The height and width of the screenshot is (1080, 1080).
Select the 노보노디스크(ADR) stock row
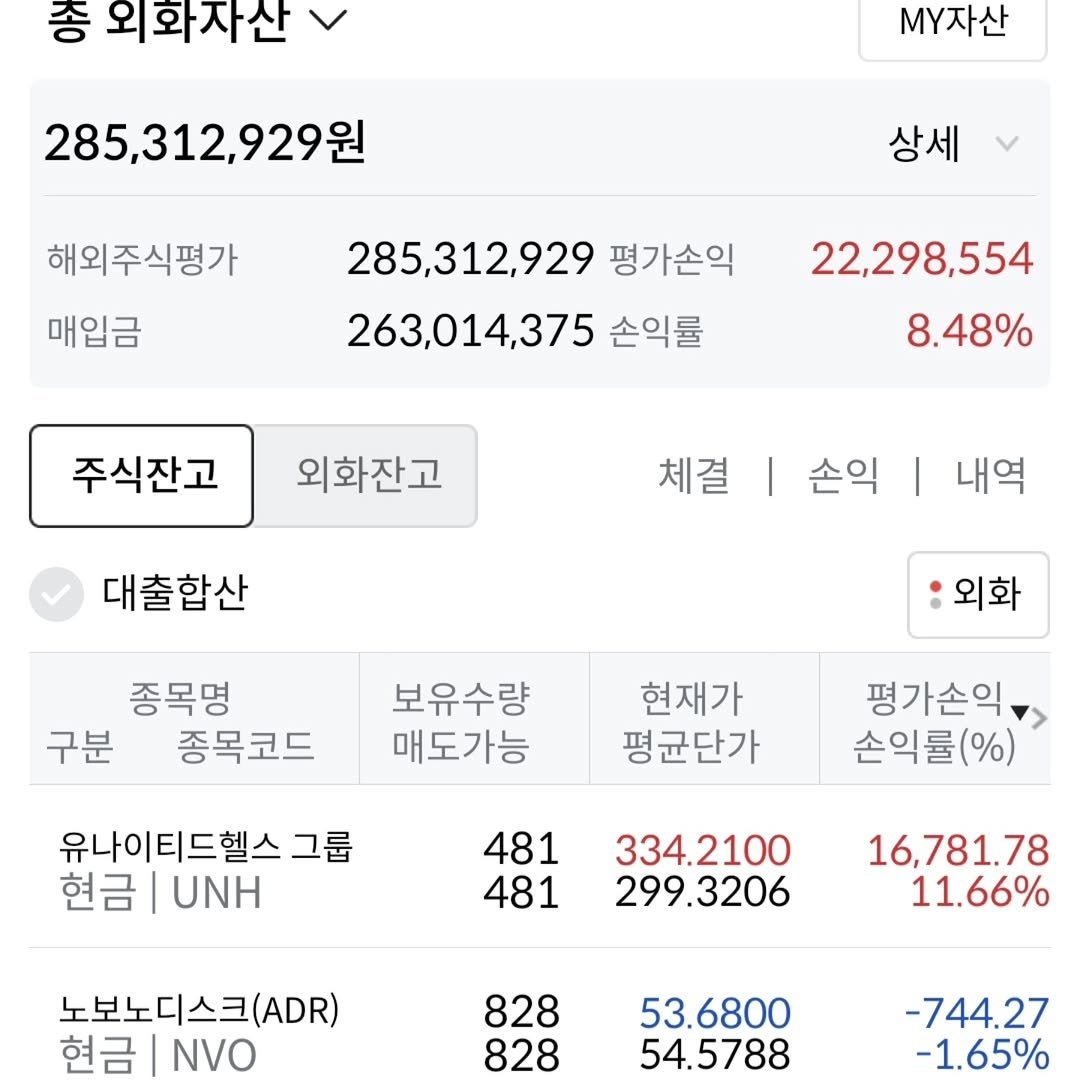[x=200, y=1032]
